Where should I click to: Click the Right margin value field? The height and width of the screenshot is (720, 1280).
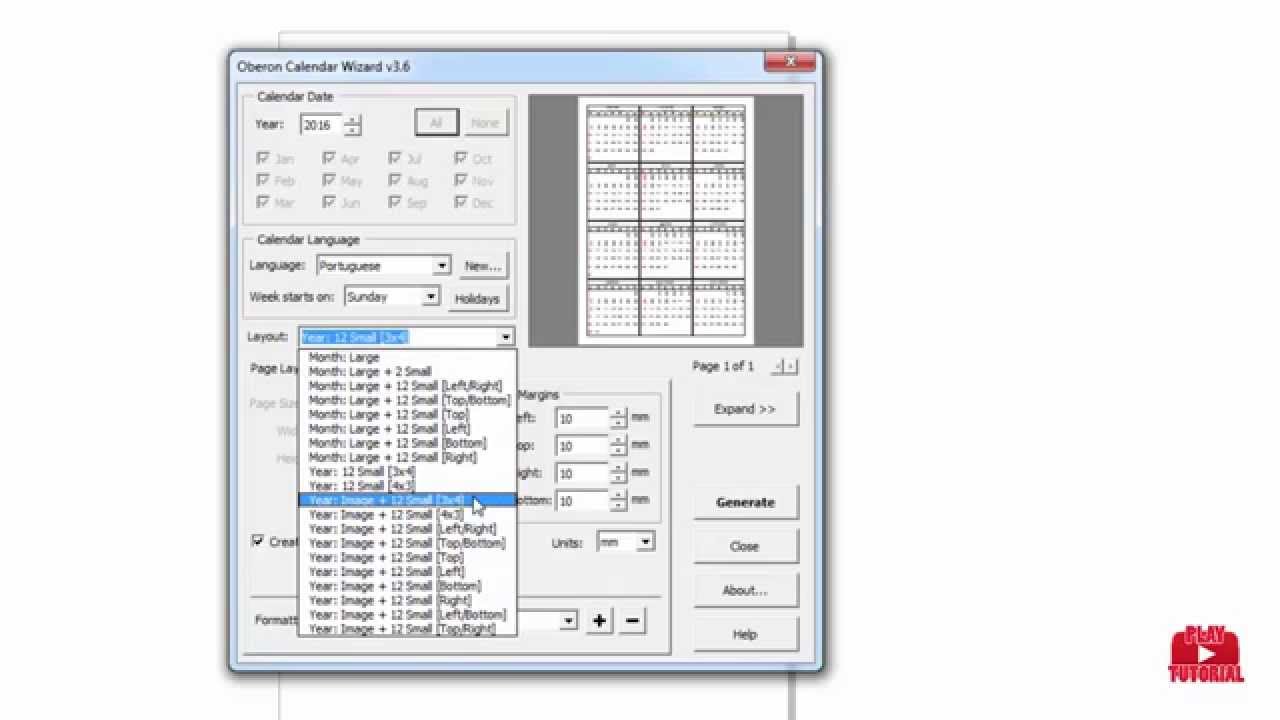pos(583,473)
